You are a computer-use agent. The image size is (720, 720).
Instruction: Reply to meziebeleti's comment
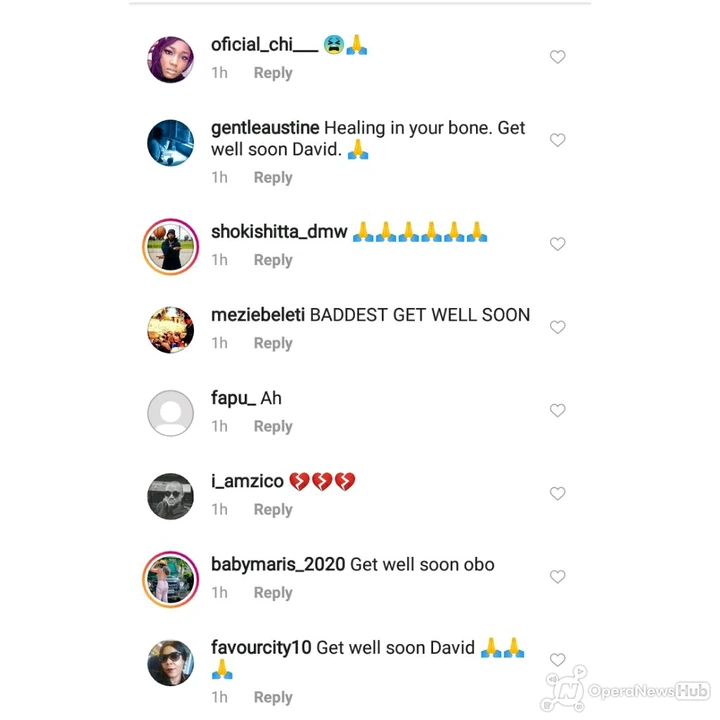click(273, 343)
